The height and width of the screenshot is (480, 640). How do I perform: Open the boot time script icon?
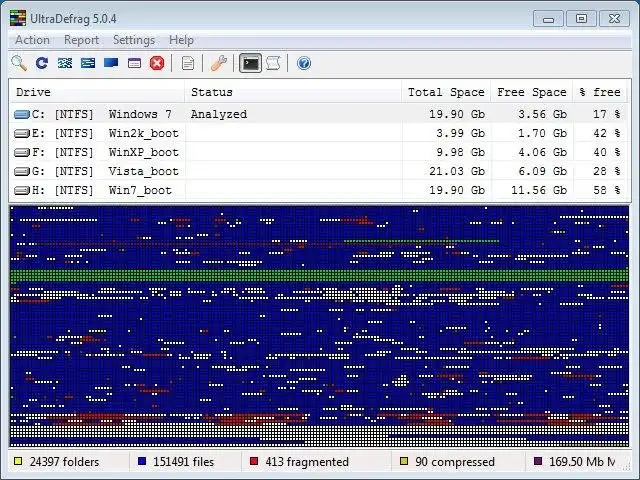click(x=273, y=63)
